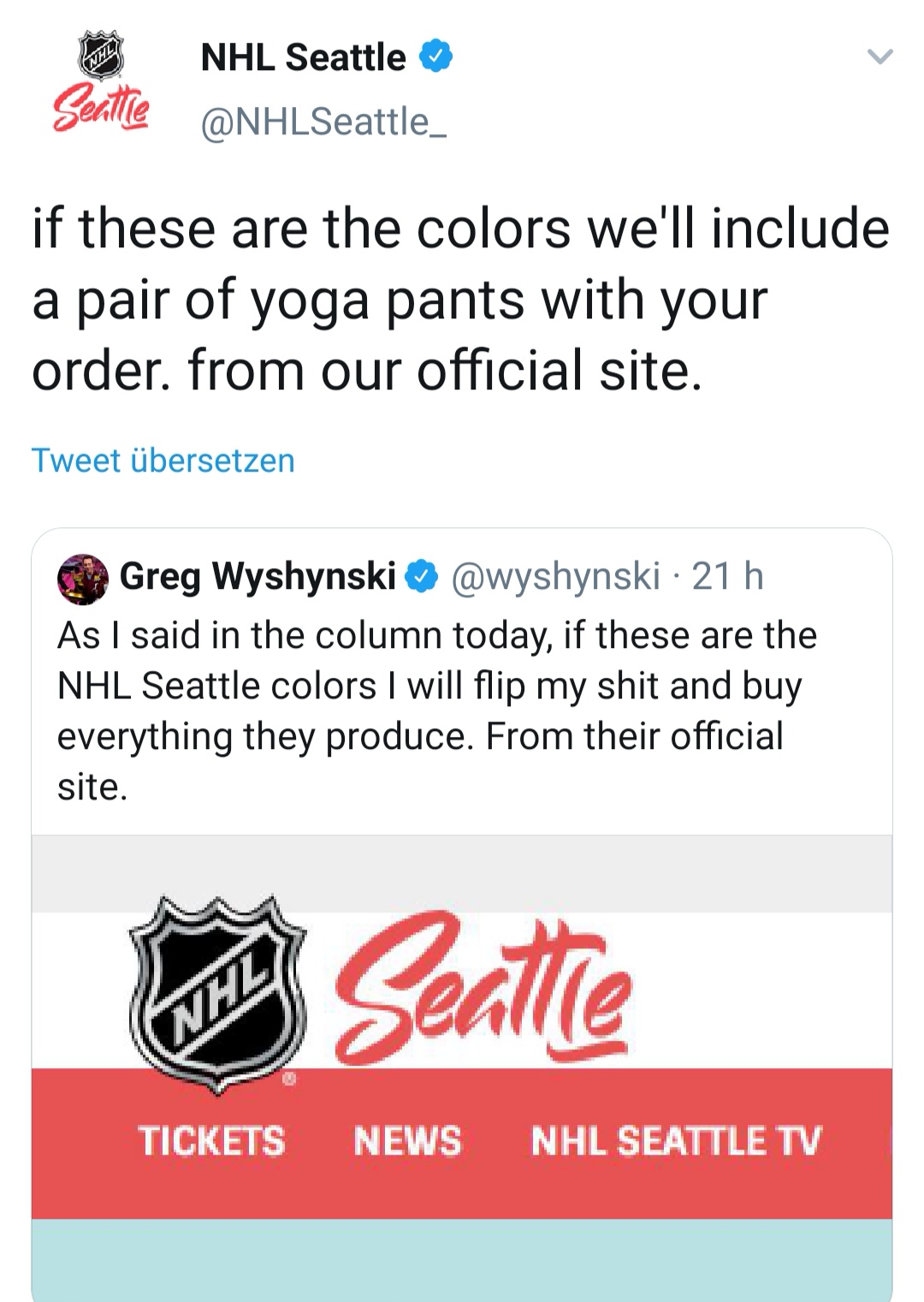
Task: Click the gray header strip of preview image
Action: [x=462, y=873]
